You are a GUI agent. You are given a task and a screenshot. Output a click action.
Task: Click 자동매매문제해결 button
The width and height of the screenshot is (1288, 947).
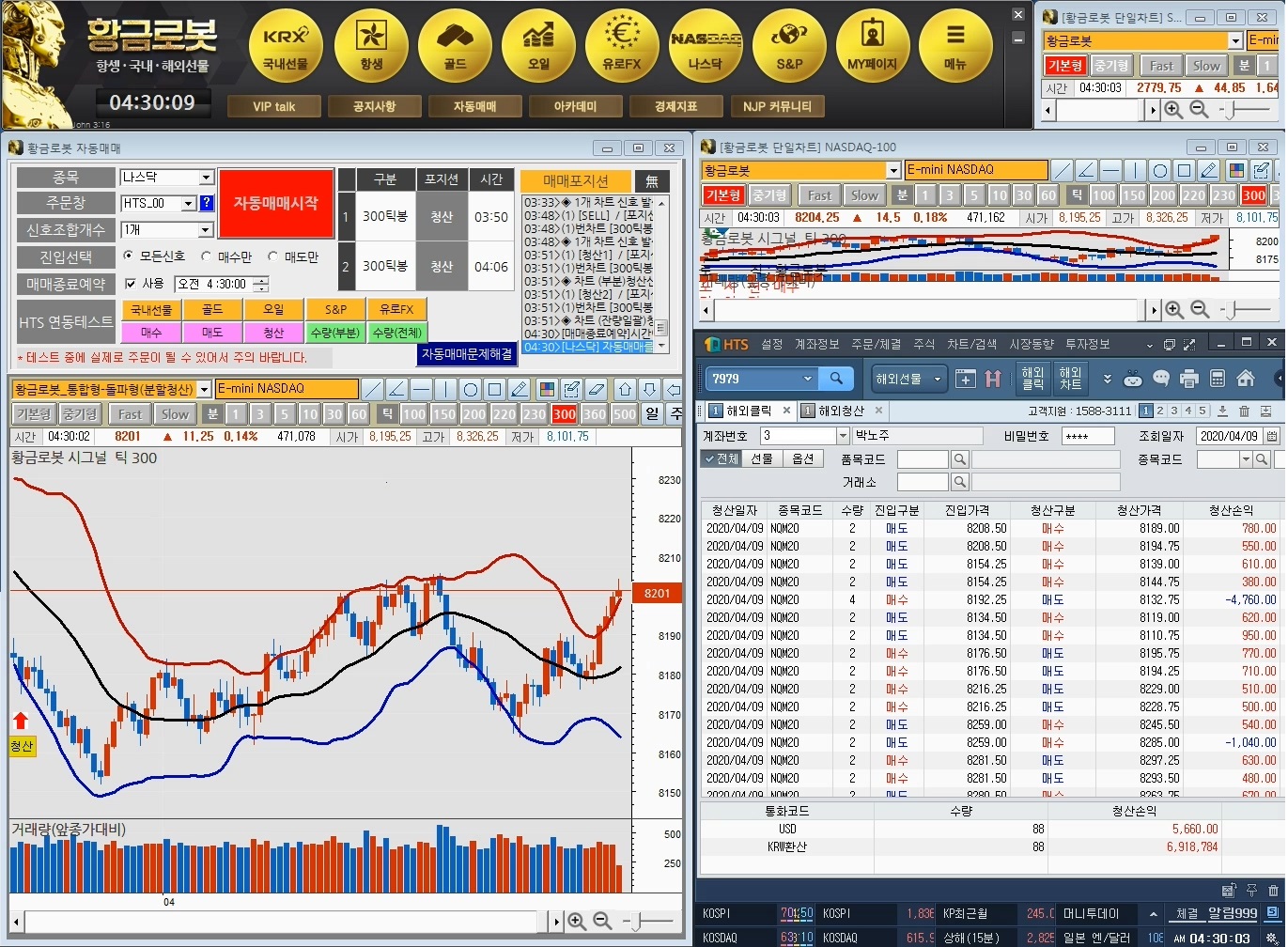467,354
